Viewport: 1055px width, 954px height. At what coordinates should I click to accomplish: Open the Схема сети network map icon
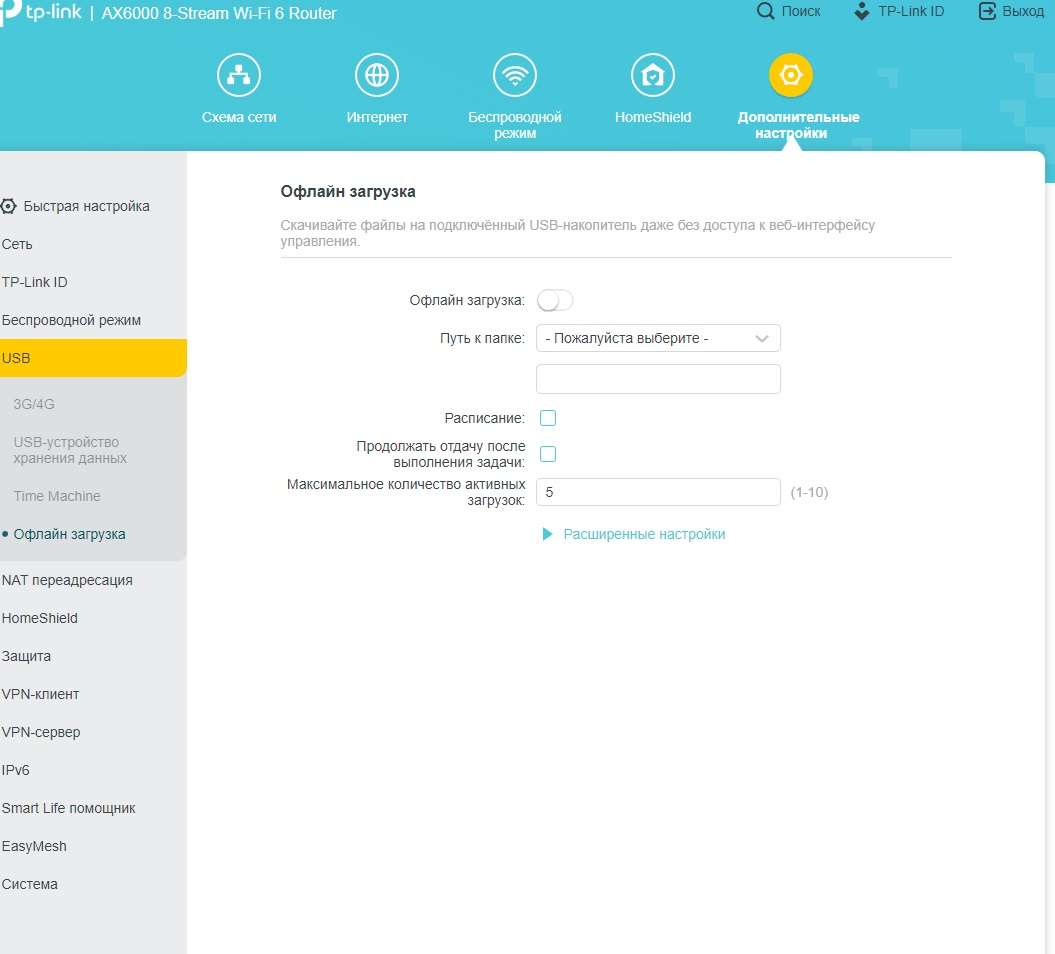point(239,76)
